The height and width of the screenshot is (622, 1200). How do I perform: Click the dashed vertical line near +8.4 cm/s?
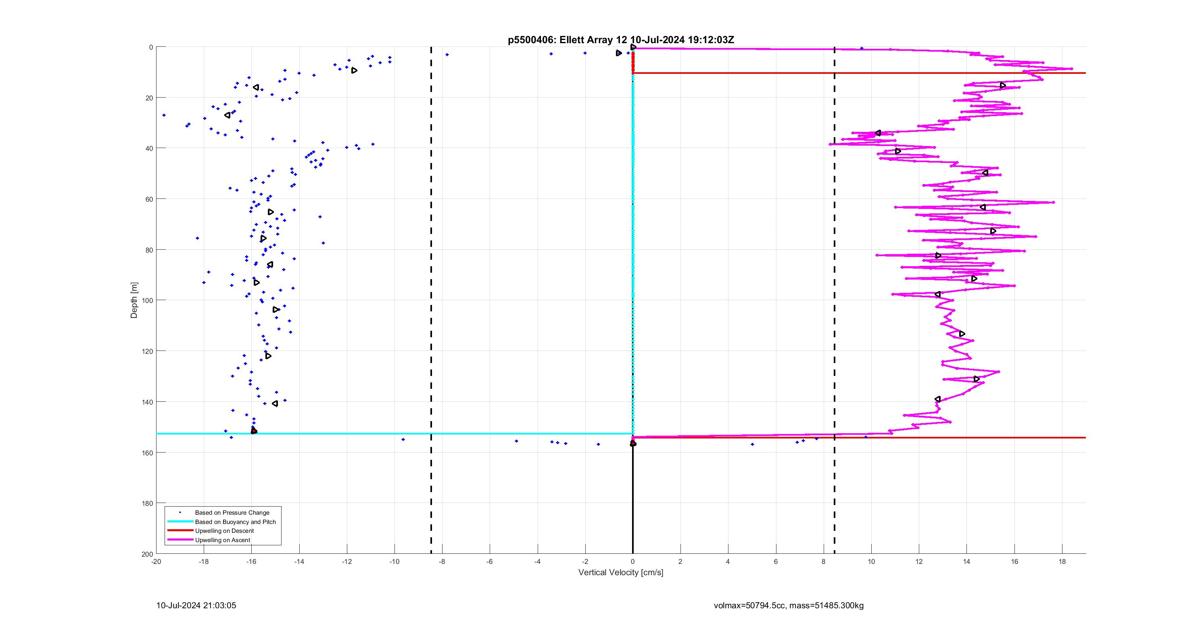click(x=835, y=300)
